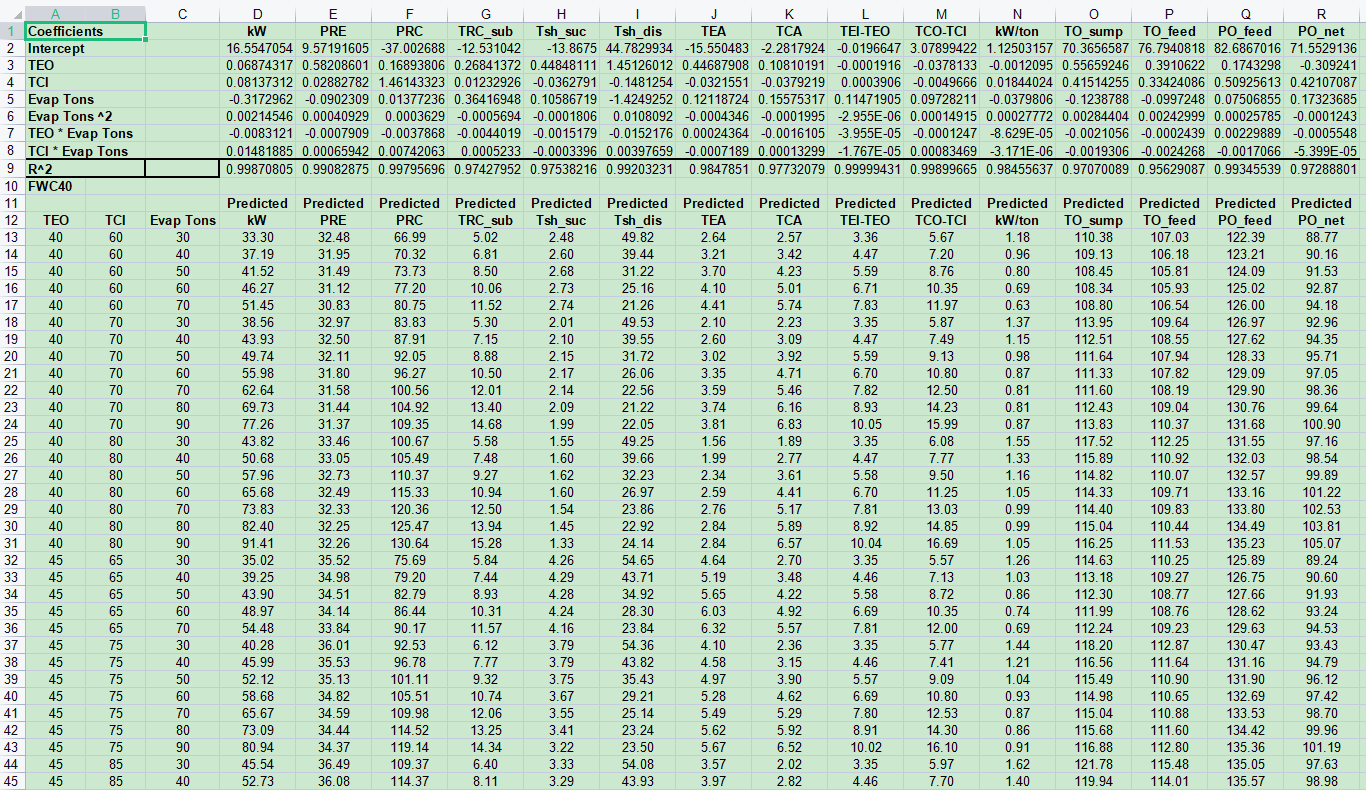Select row 20 using its row number
This screenshot has width=1366, height=790.
click(x=12, y=356)
